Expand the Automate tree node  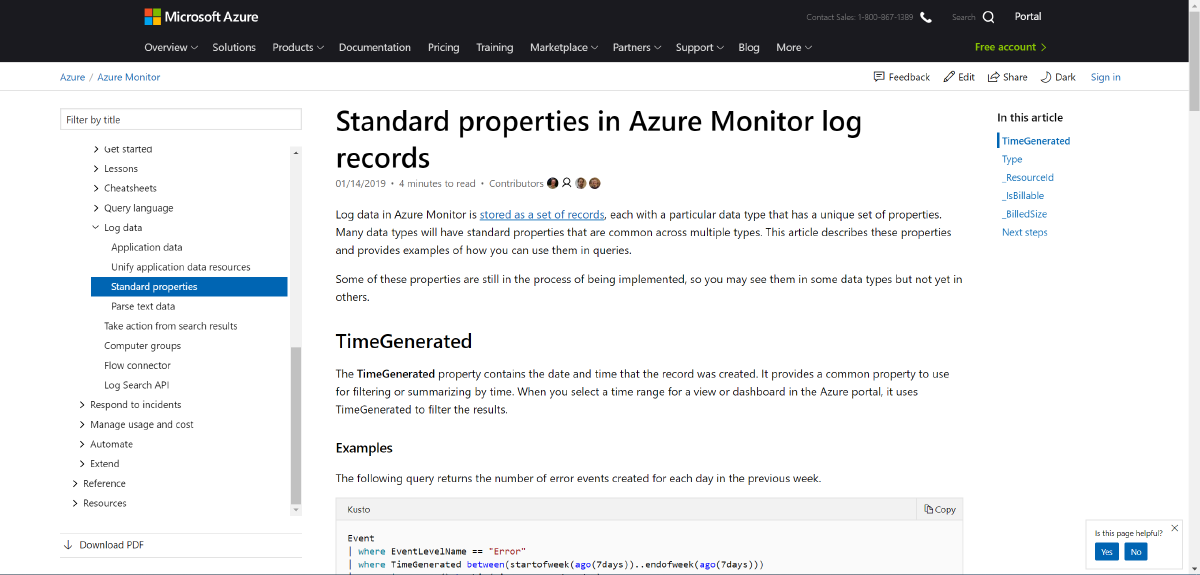pyautogui.click(x=82, y=444)
